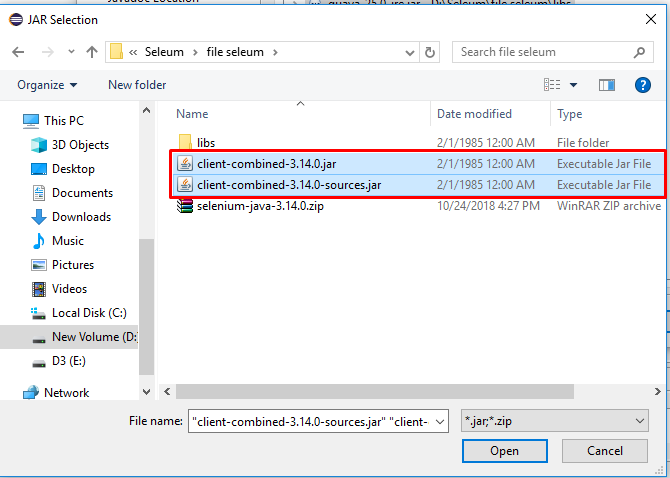The height and width of the screenshot is (478, 670).
Task: Change your view icon
Action: point(552,85)
